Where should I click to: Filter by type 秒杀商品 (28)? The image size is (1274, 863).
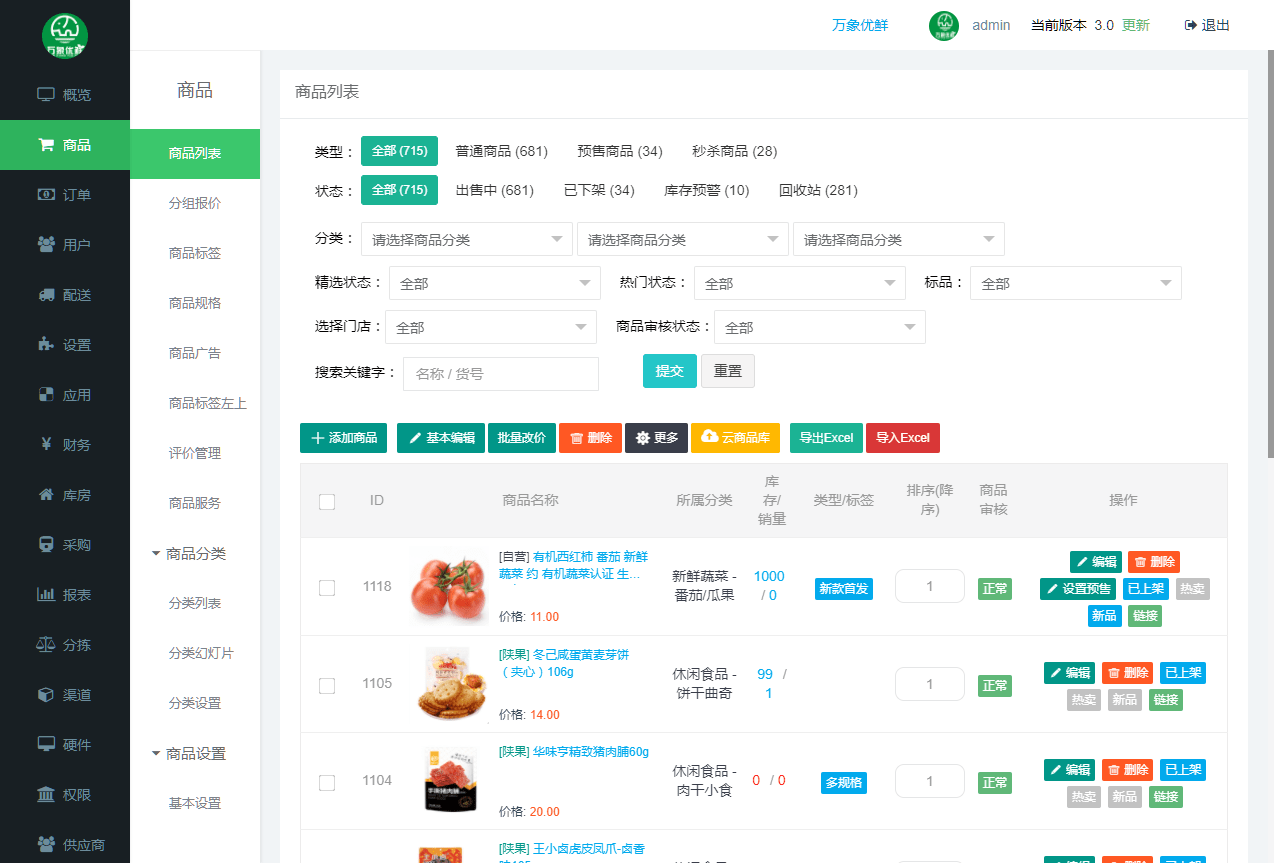tap(735, 151)
